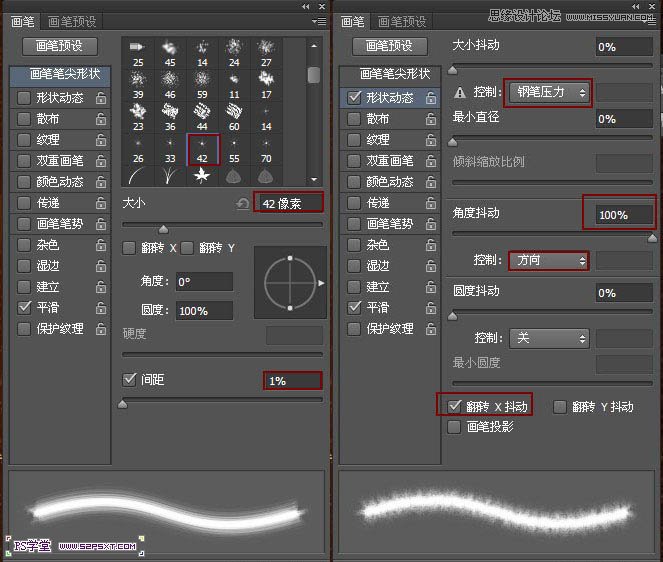The image size is (663, 562).
Task: Choose the size-36 brush tip
Action: coord(170,118)
